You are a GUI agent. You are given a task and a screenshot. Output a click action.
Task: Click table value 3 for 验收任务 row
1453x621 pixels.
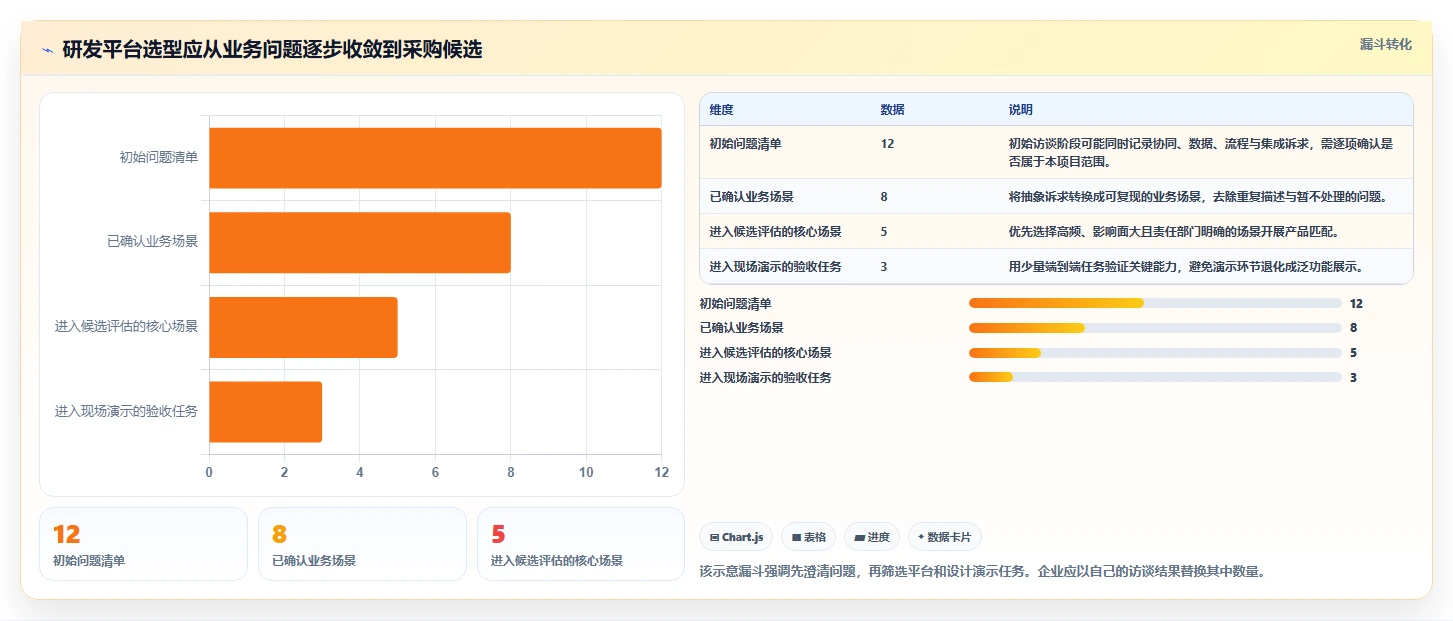coord(884,267)
